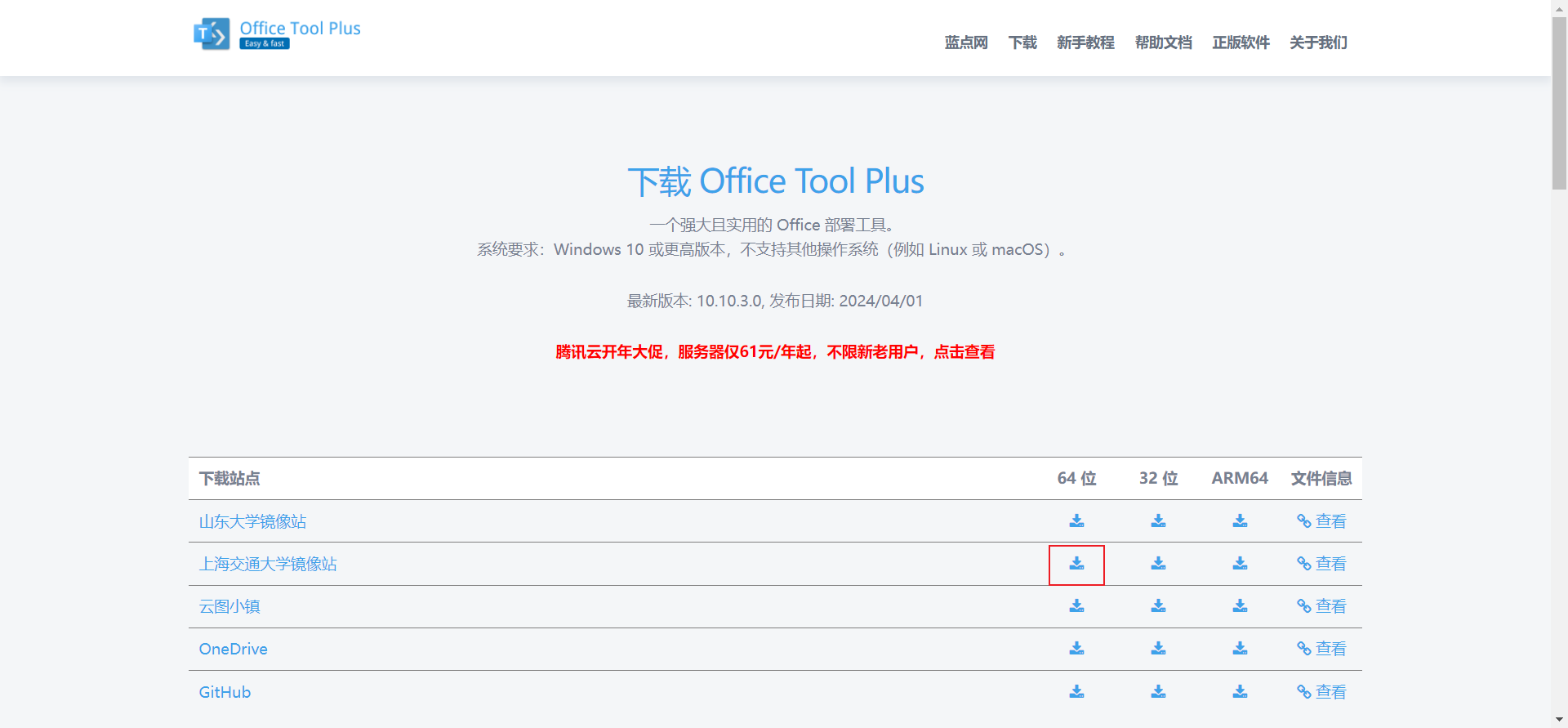The height and width of the screenshot is (728, 1568).
Task: Click the page's vertical scrollbar thumb
Action: point(1559,104)
